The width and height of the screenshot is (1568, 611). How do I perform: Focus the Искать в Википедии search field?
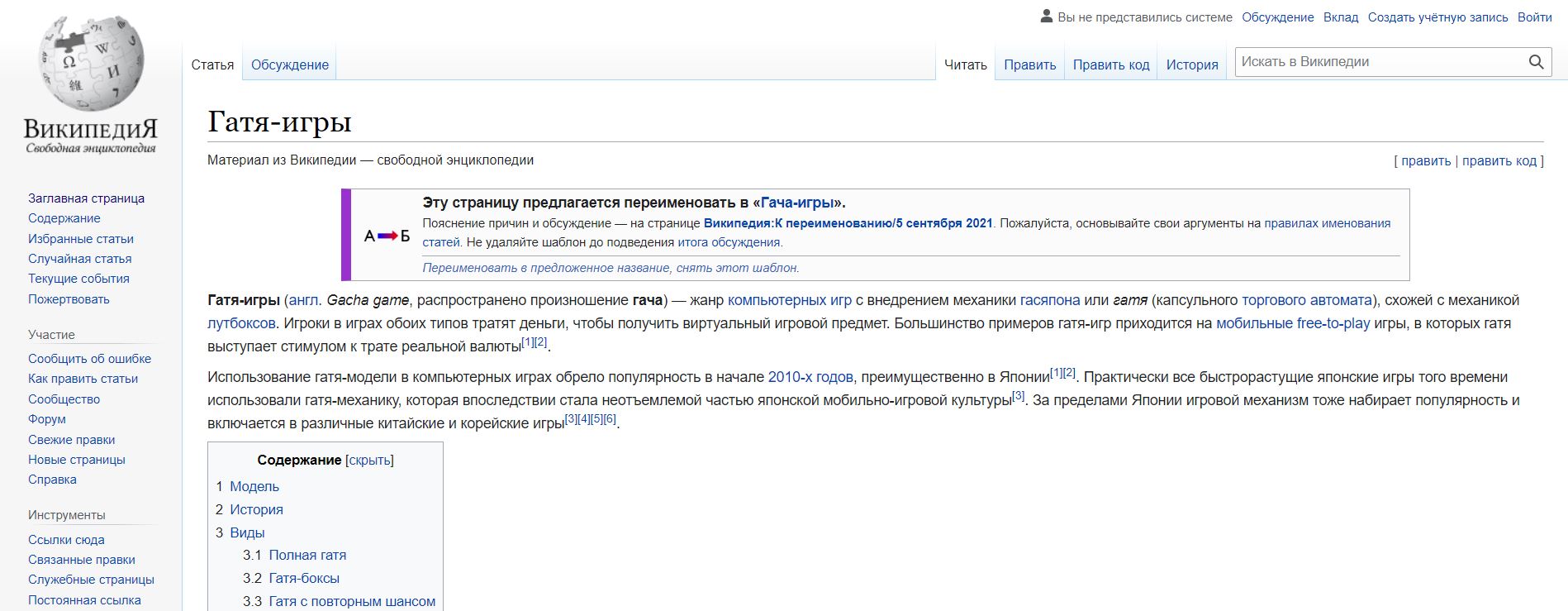pos(1380,62)
